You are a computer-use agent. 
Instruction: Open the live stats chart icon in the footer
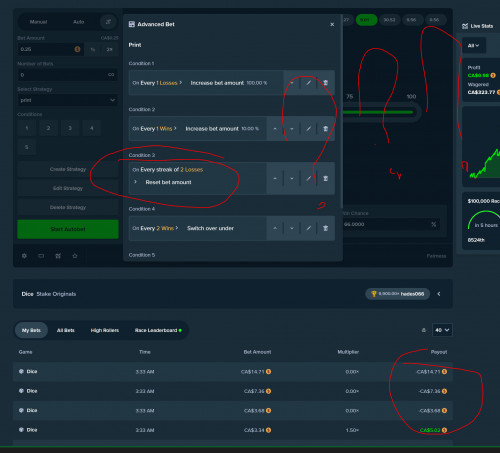(58, 256)
